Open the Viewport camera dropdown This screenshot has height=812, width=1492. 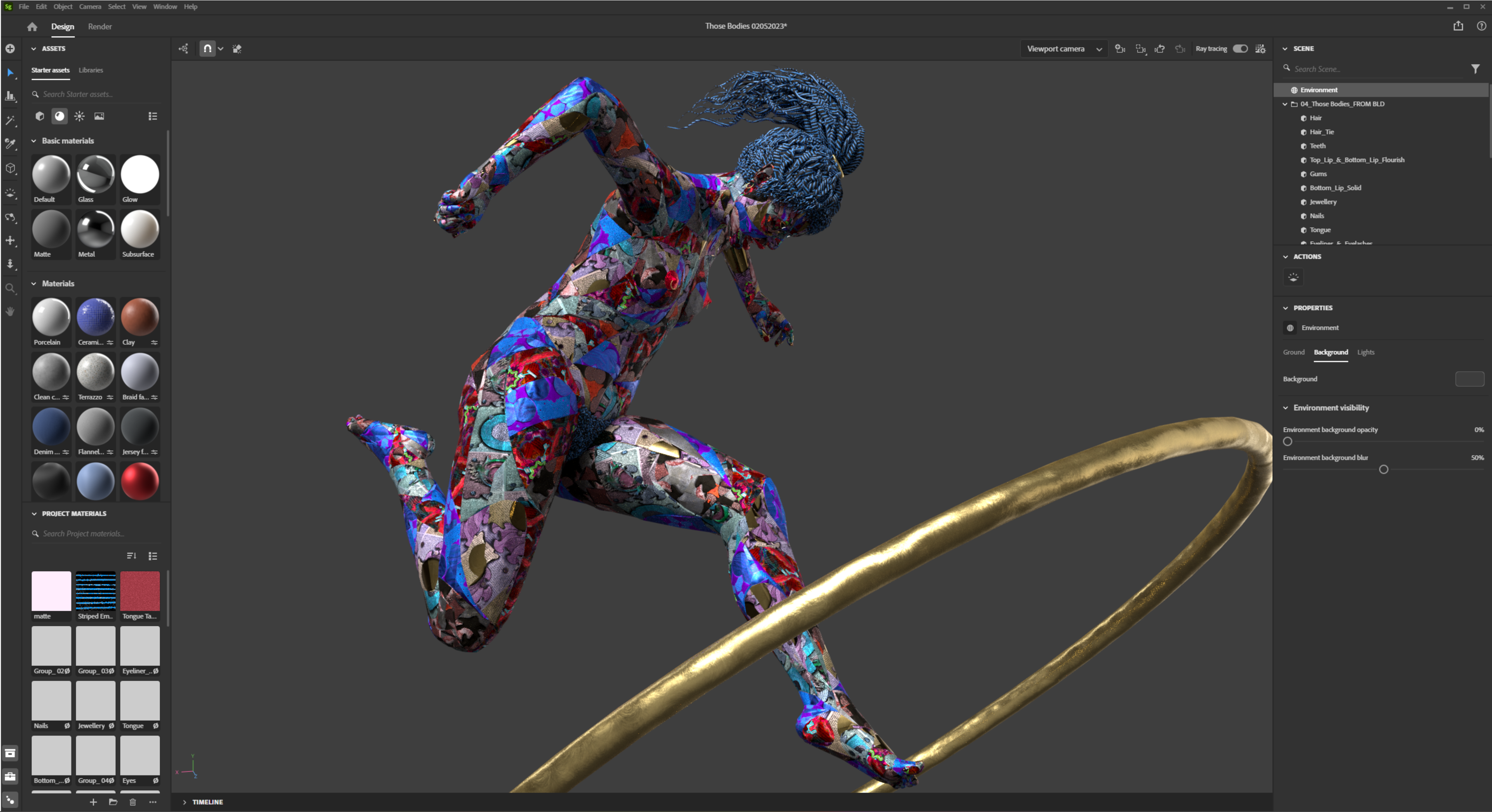1063,49
